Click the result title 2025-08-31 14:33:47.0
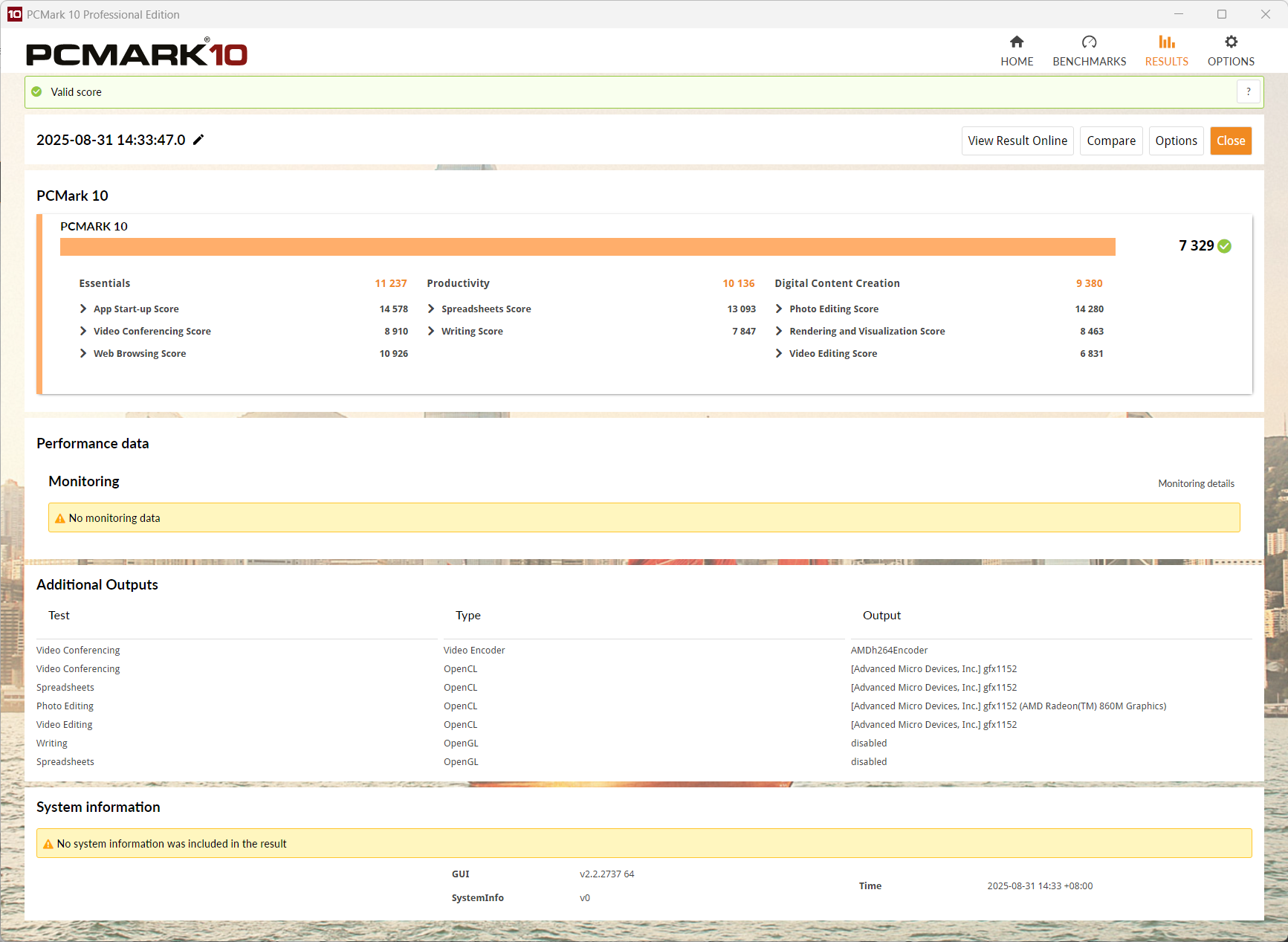The width and height of the screenshot is (1288, 942). click(111, 140)
